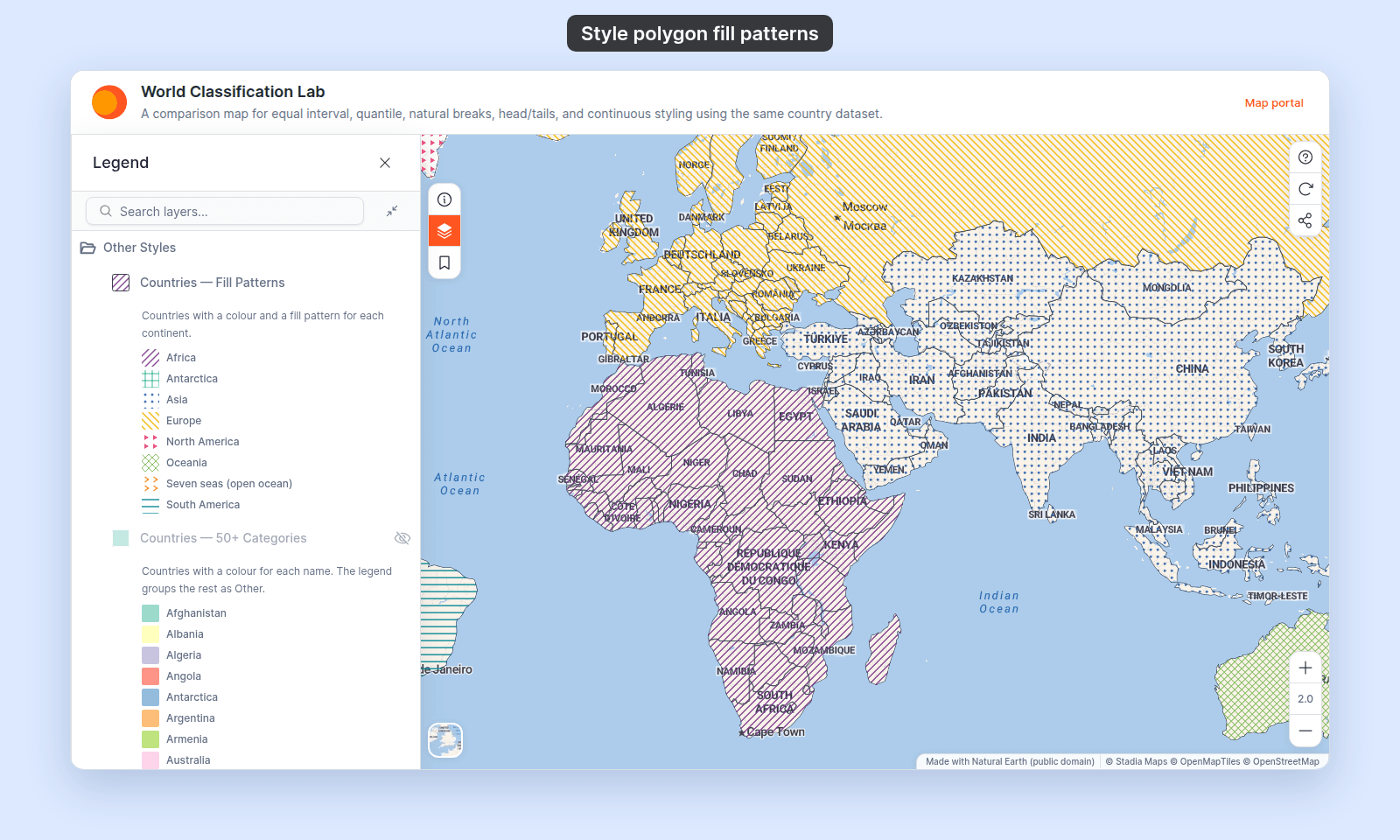This screenshot has height=840, width=1400.
Task: Click the refresh map button
Action: (x=1305, y=189)
